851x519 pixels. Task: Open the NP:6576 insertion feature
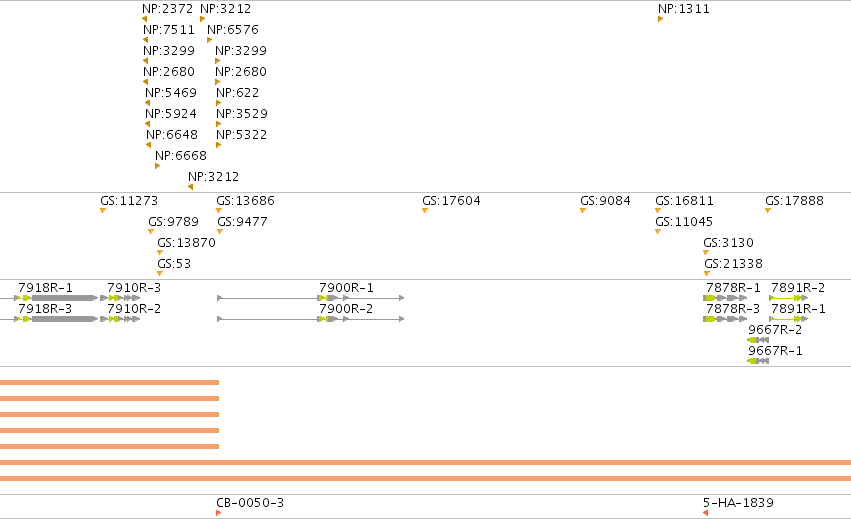click(x=209, y=40)
